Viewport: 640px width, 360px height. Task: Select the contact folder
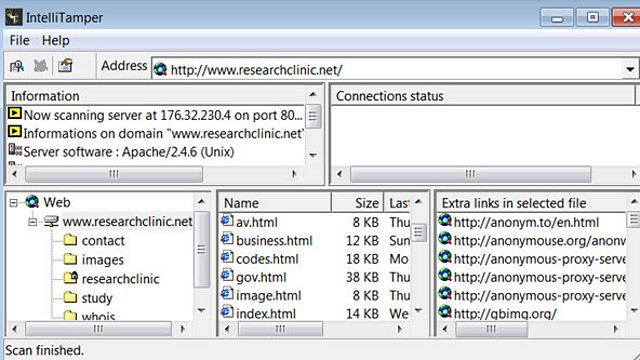[x=103, y=241]
